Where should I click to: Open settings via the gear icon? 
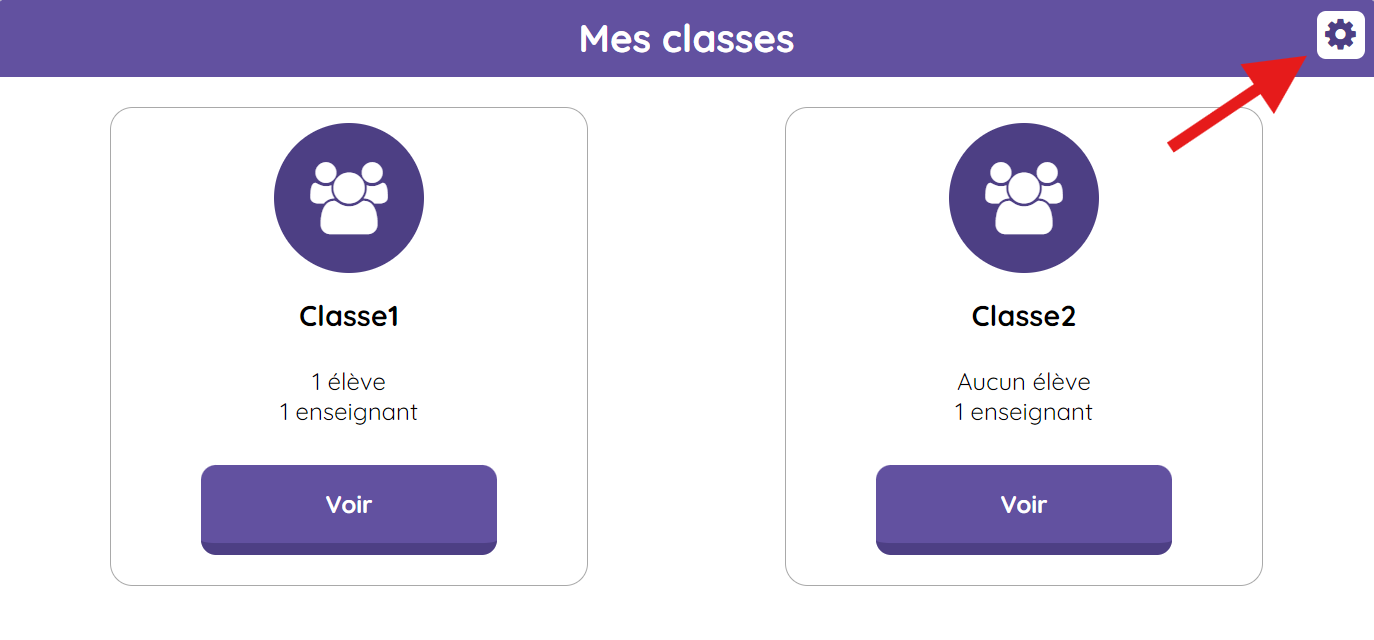[1340, 35]
